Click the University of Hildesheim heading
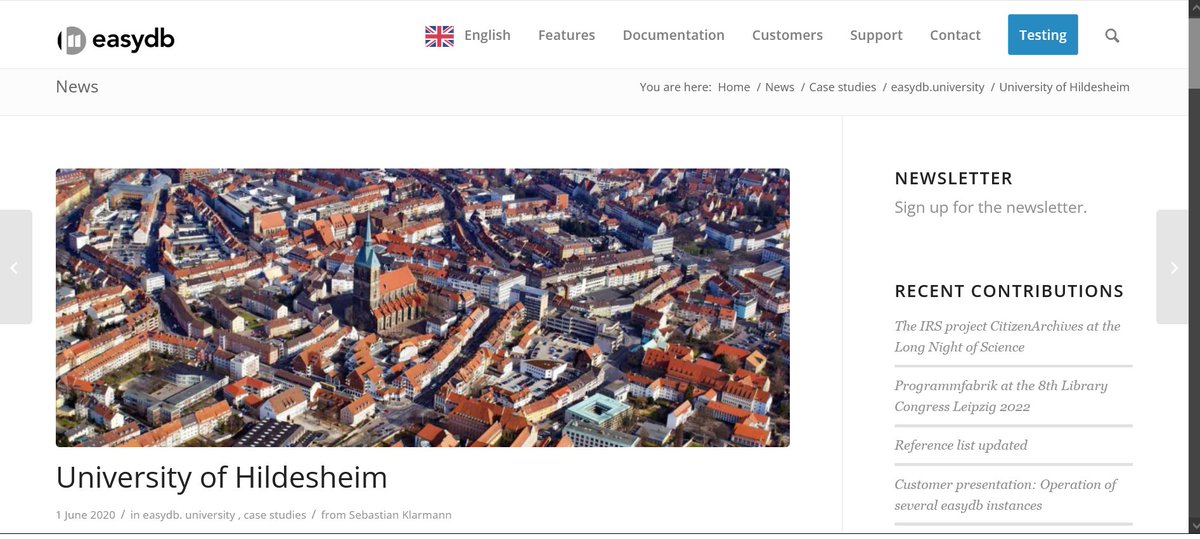The image size is (1200, 539). (x=221, y=477)
